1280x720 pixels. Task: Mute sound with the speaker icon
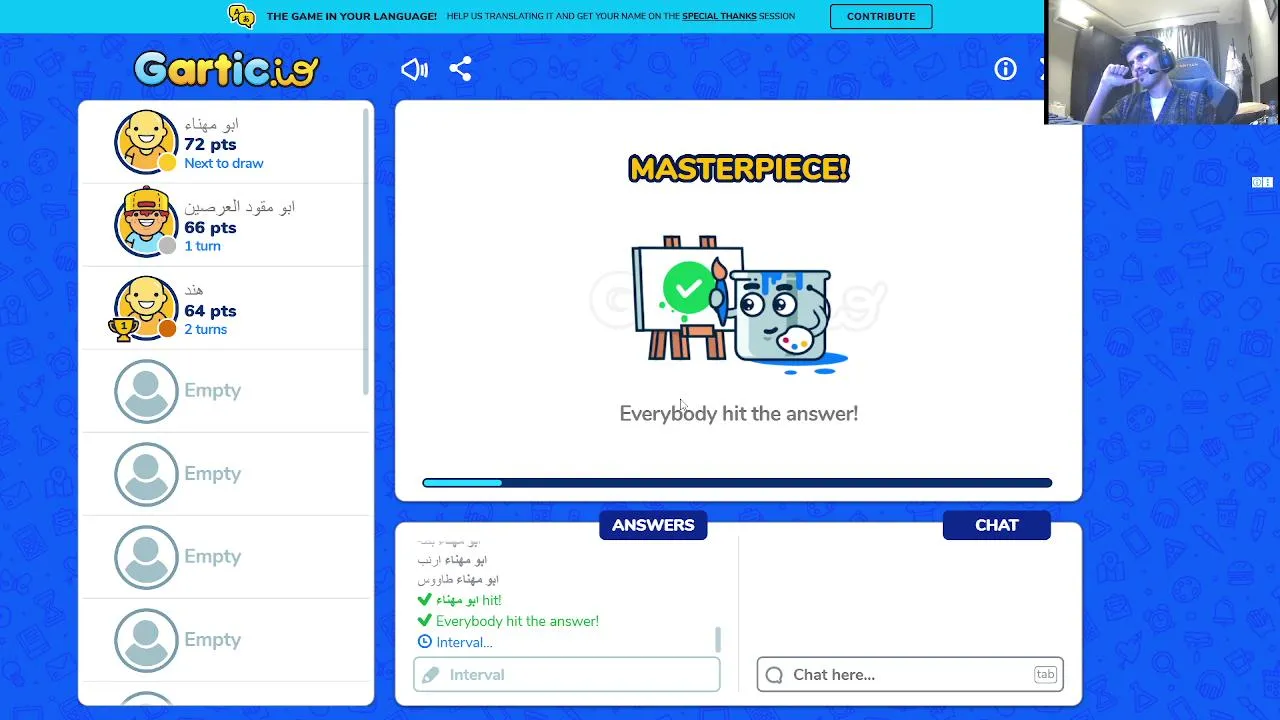414,69
